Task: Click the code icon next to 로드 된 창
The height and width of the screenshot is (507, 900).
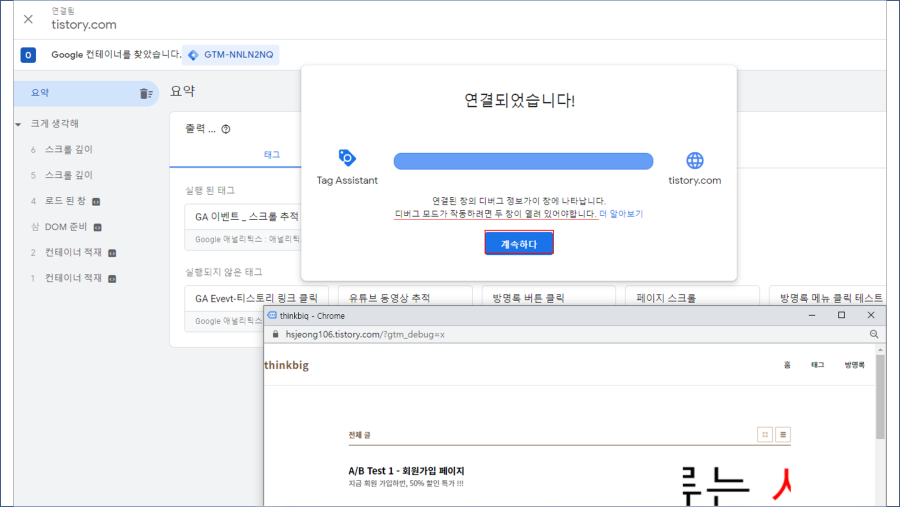Action: pos(96,202)
